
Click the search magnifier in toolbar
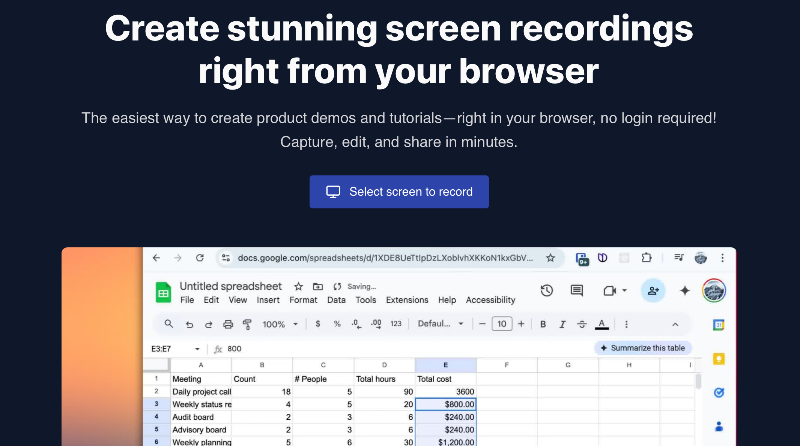click(x=168, y=324)
